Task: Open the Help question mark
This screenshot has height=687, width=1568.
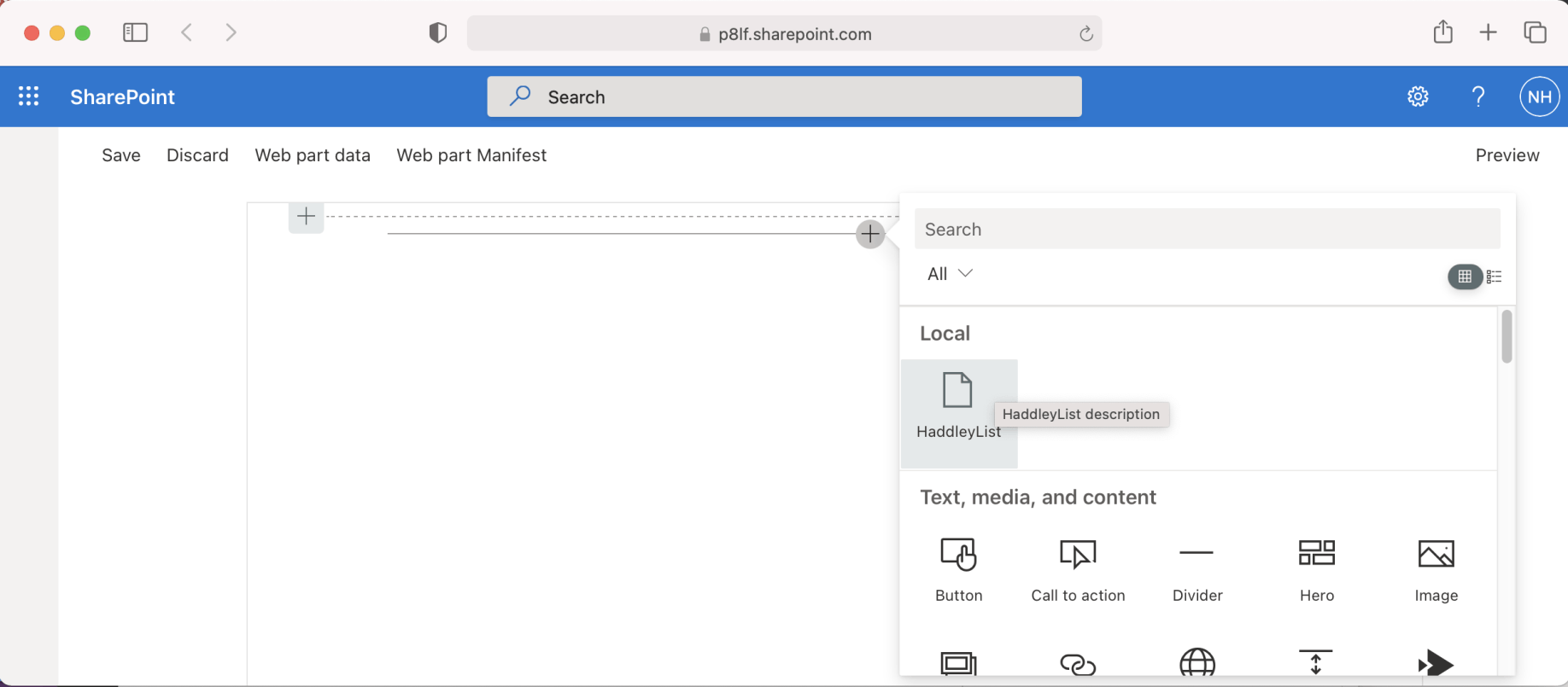Action: click(1478, 96)
